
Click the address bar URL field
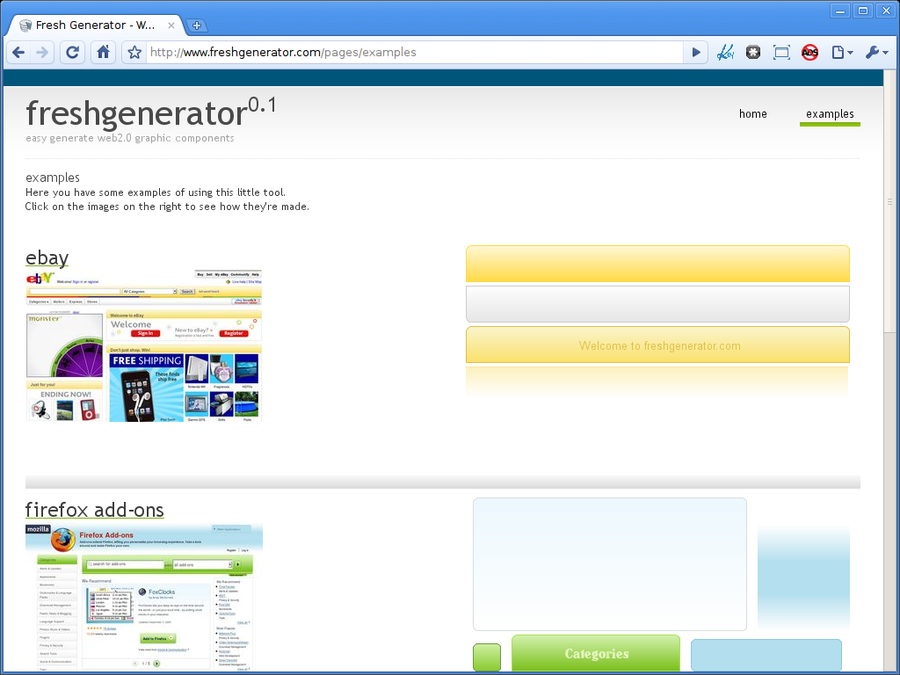(x=414, y=53)
